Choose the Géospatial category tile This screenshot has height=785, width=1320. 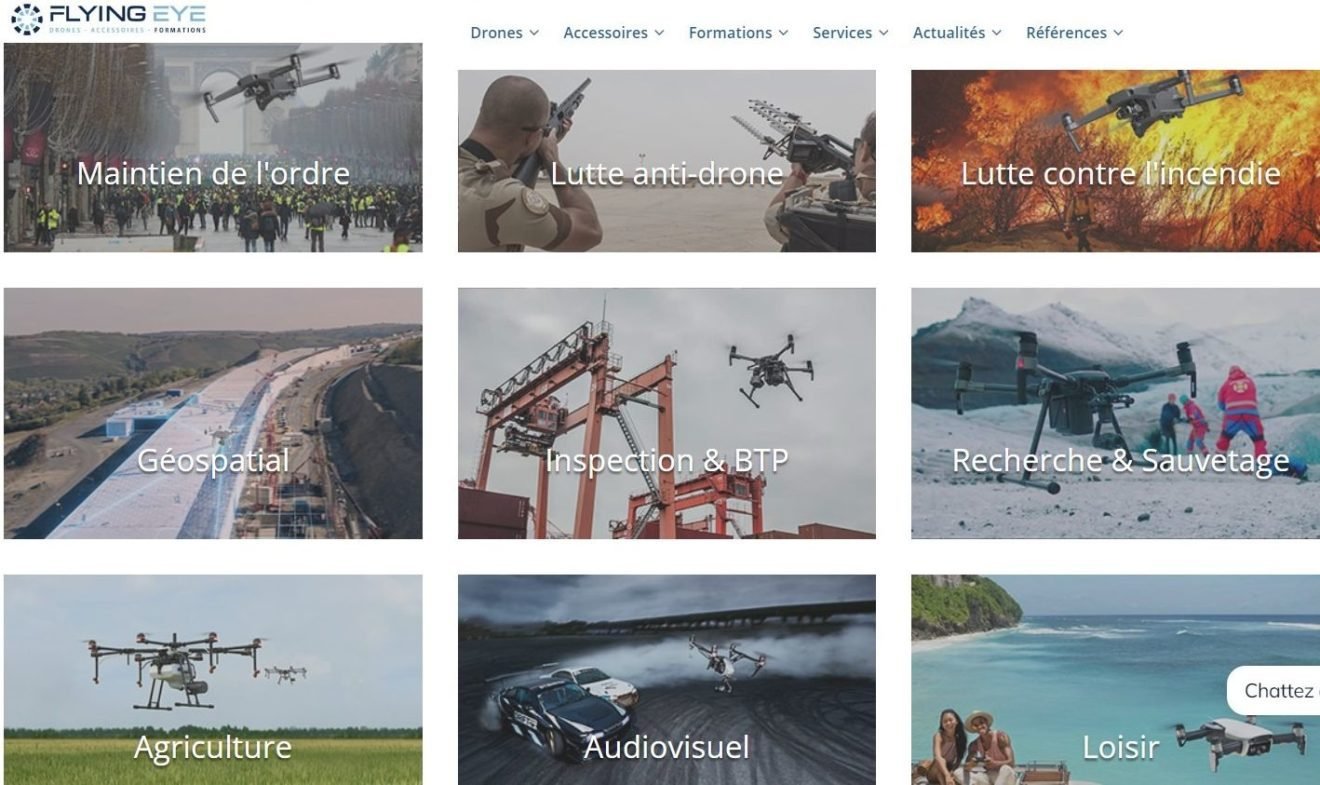(x=213, y=413)
